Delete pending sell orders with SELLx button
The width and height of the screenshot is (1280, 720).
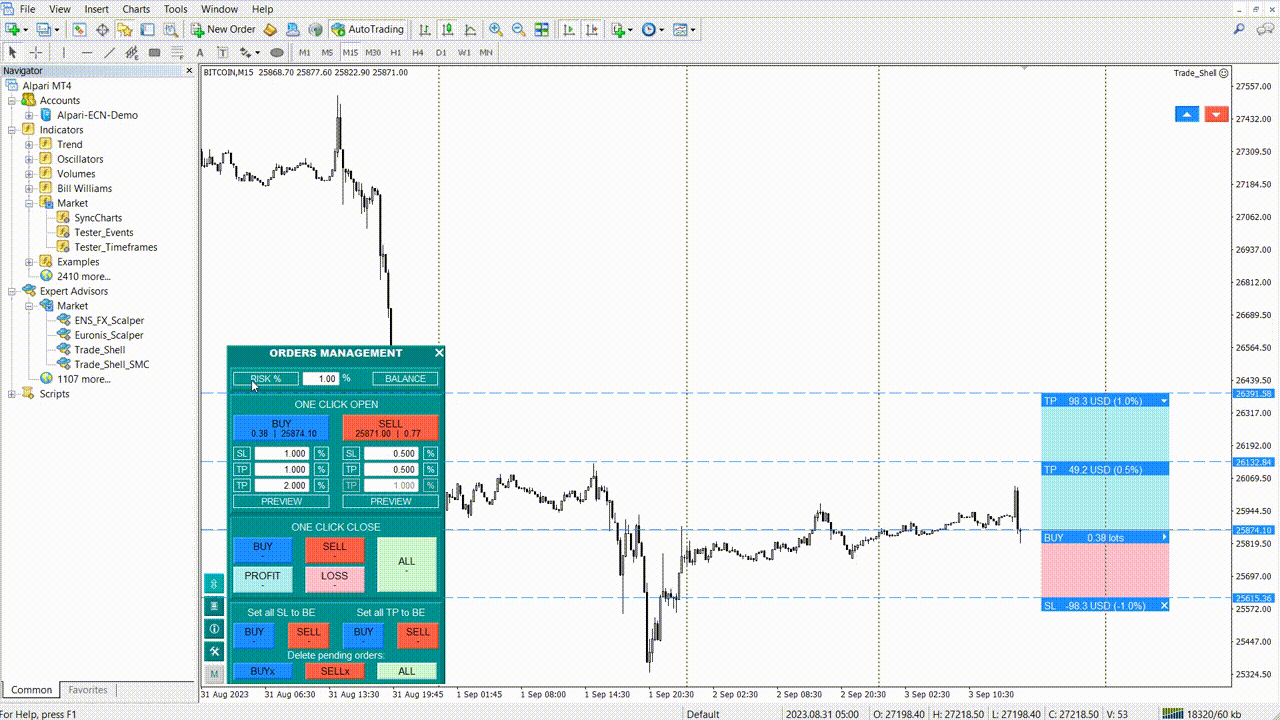point(334,671)
